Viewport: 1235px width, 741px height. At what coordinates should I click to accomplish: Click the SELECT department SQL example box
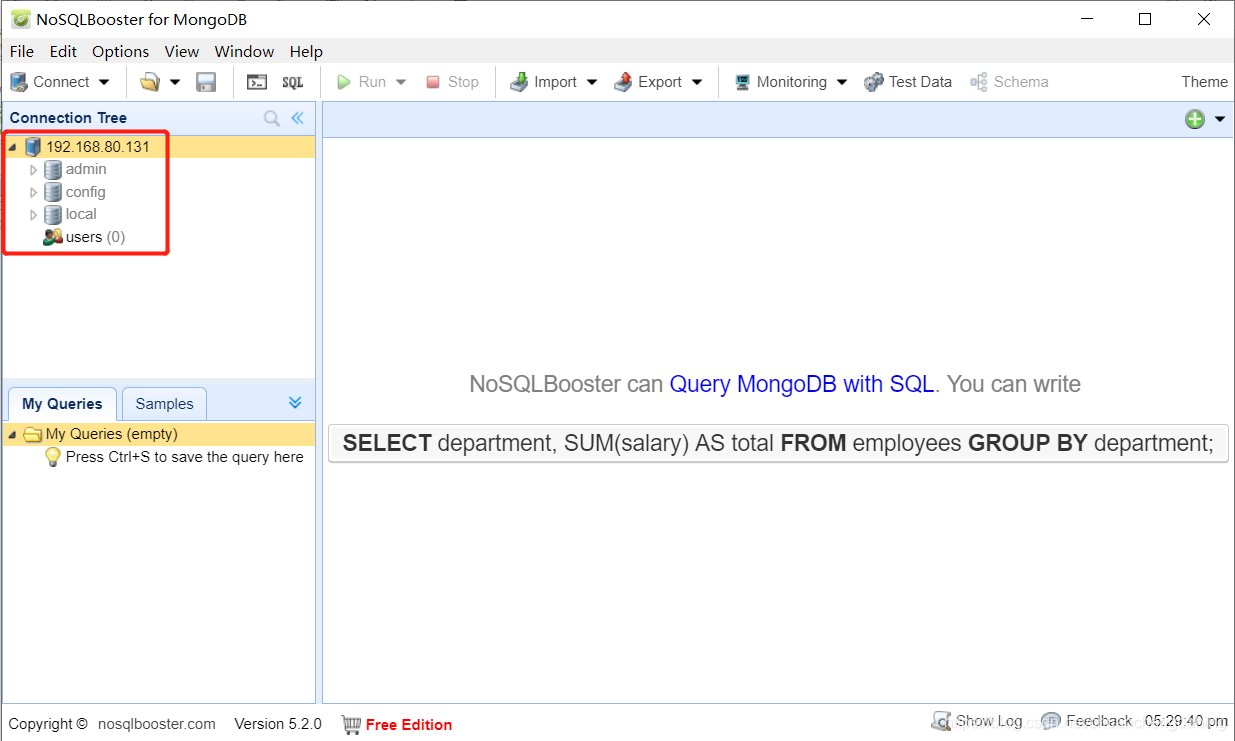click(778, 443)
